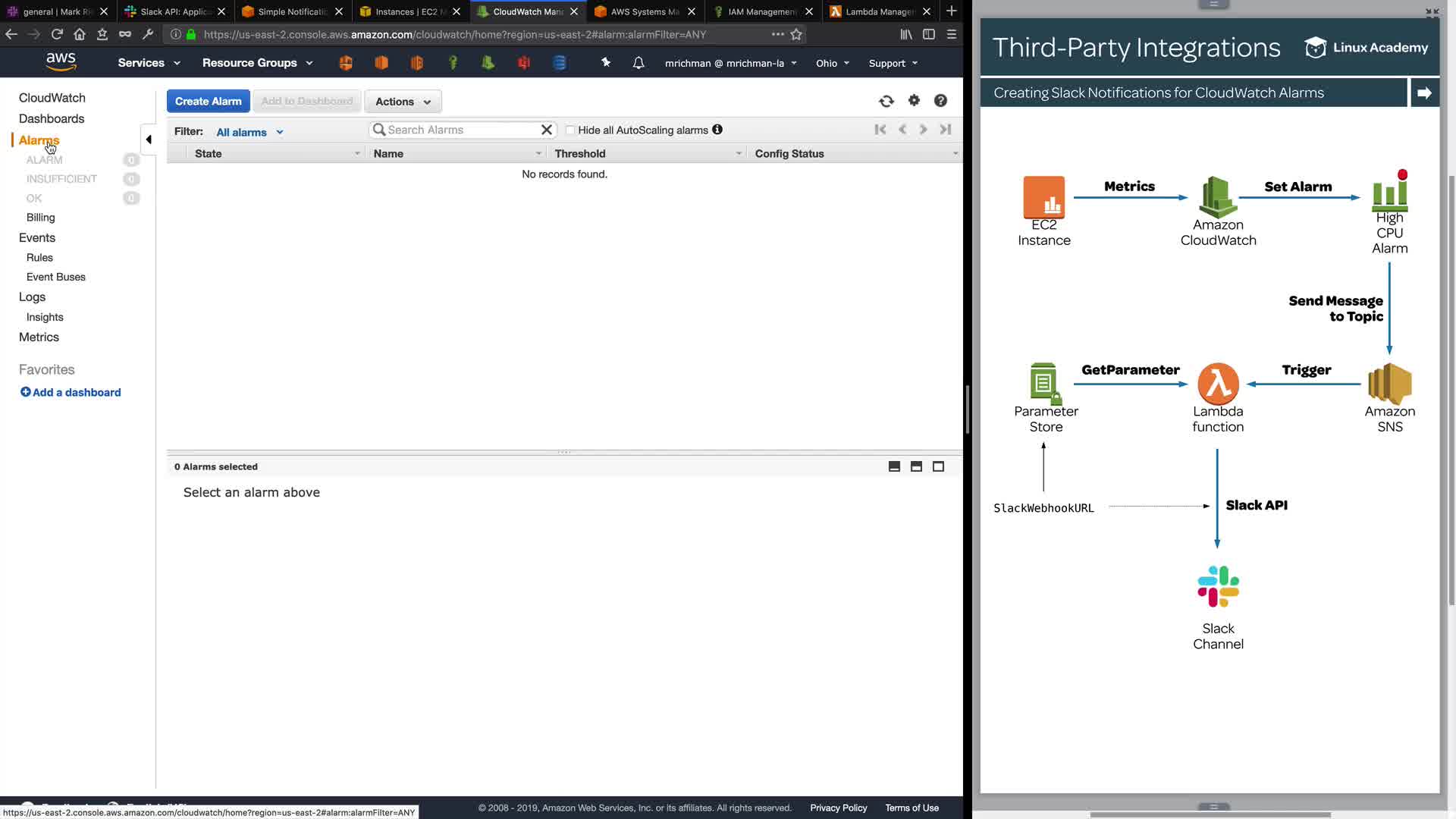This screenshot has height=819, width=1456.
Task: Click the next slide arrow in the presentation
Action: pyautogui.click(x=1424, y=93)
